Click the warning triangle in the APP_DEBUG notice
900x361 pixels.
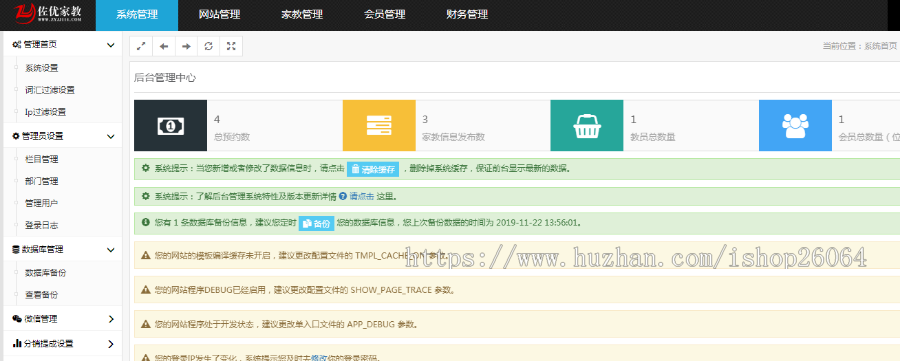pos(146,324)
